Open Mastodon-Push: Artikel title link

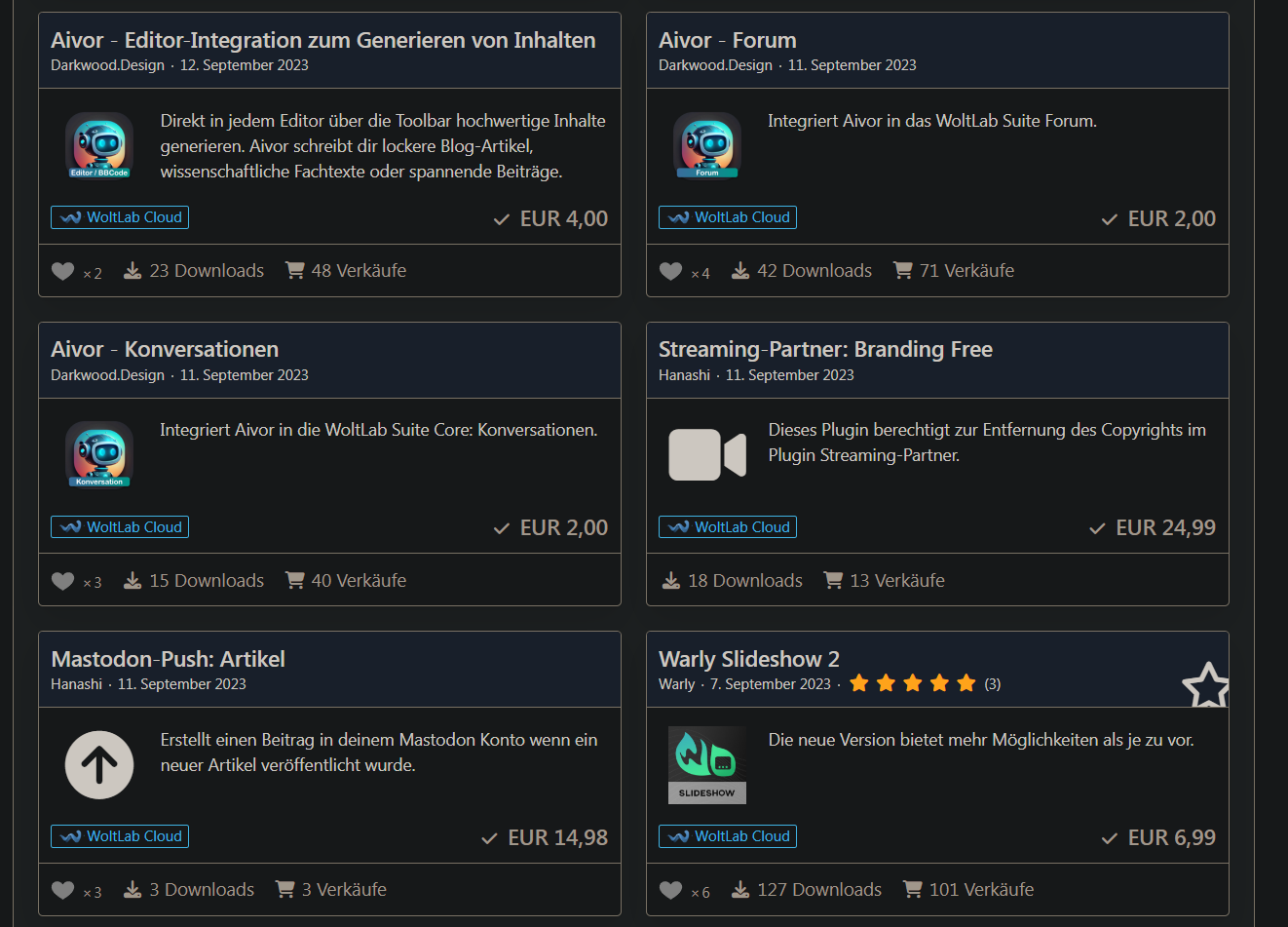[168, 659]
